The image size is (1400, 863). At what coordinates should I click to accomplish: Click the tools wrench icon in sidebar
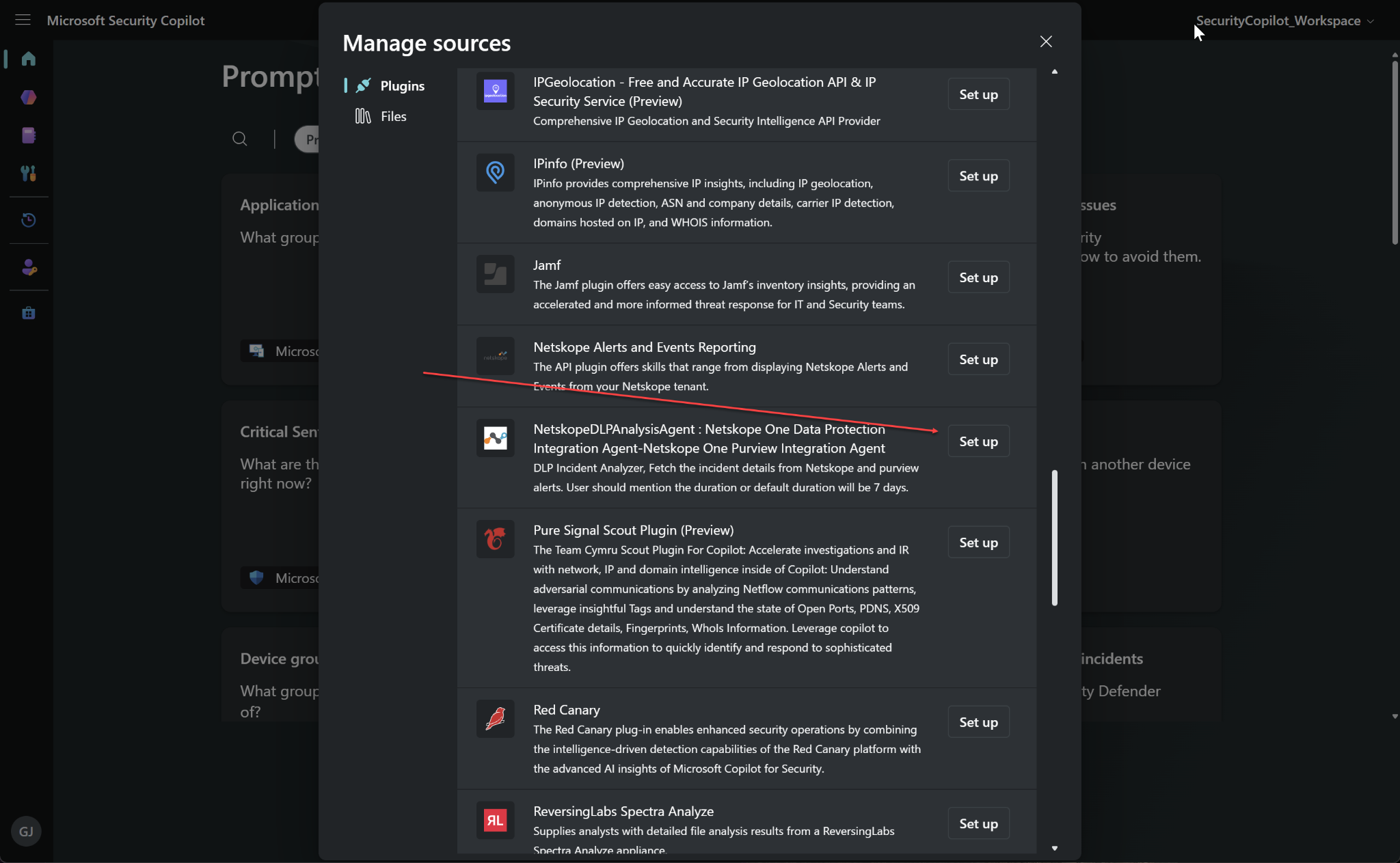[x=28, y=174]
